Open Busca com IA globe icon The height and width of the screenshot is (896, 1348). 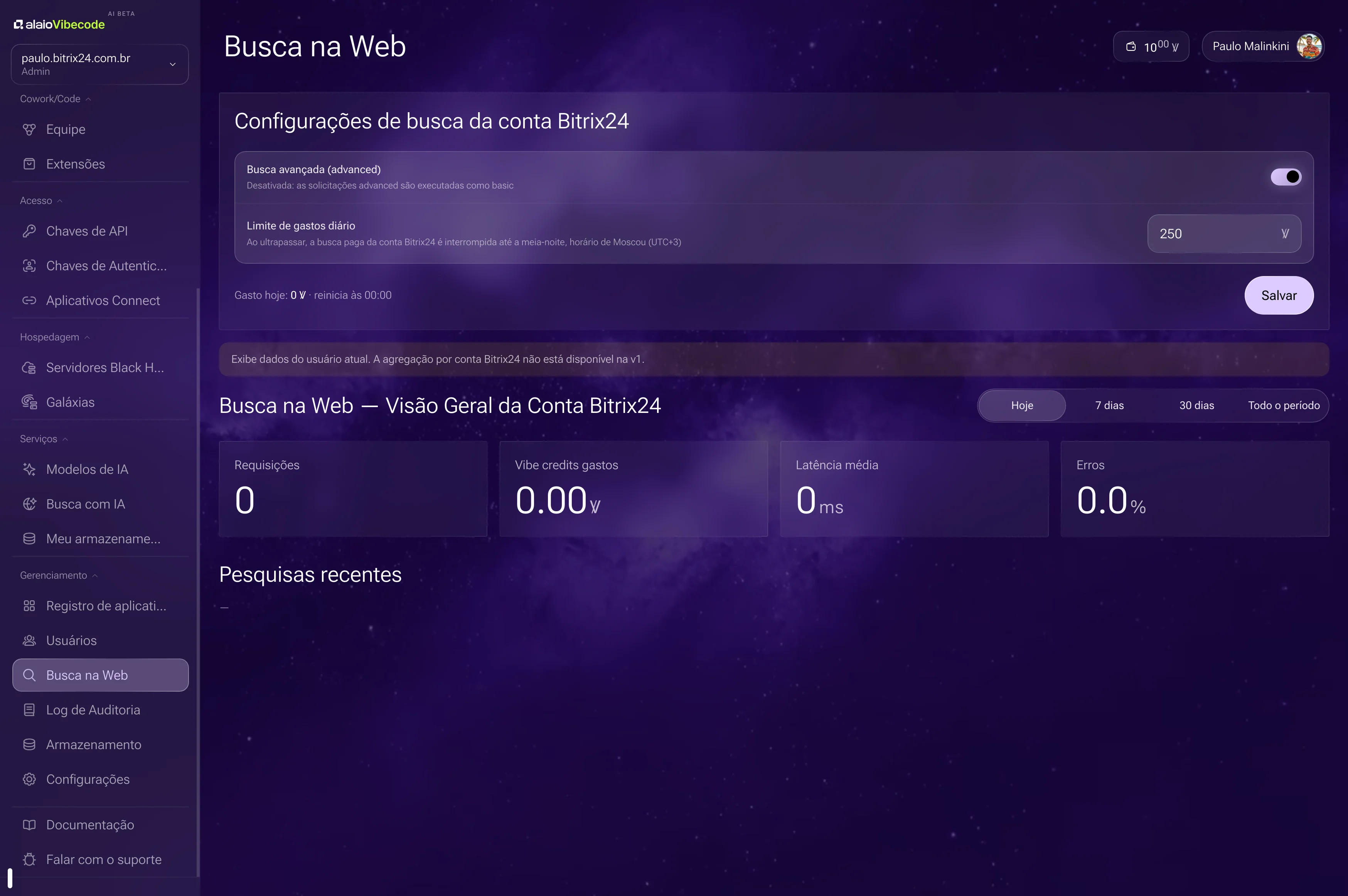(29, 504)
